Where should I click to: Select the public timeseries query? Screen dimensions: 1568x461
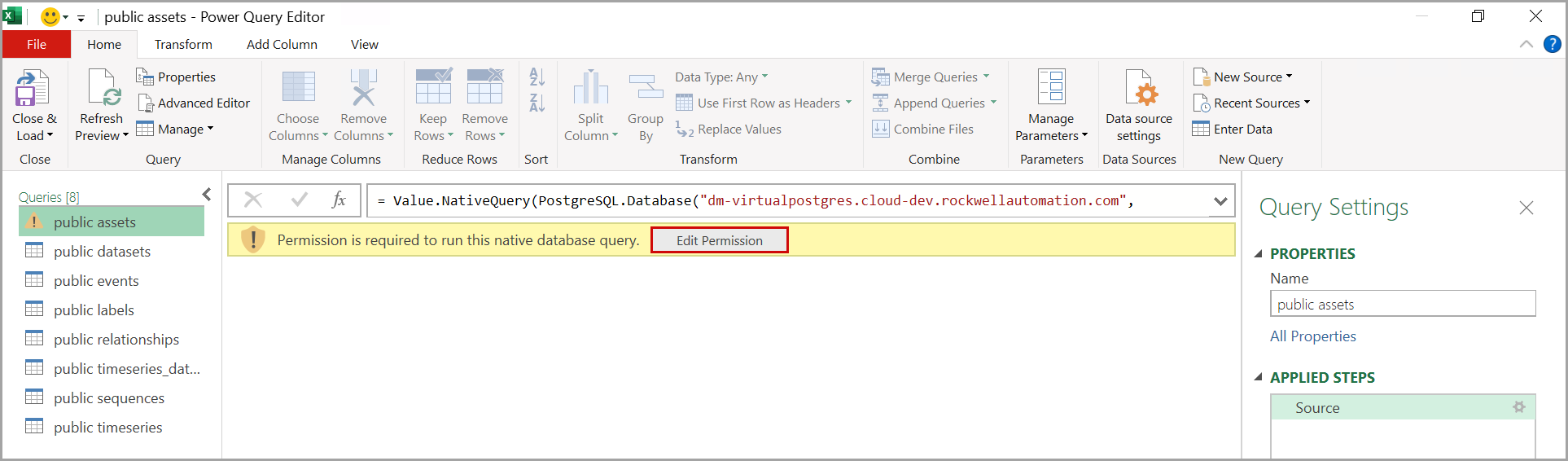point(107,428)
